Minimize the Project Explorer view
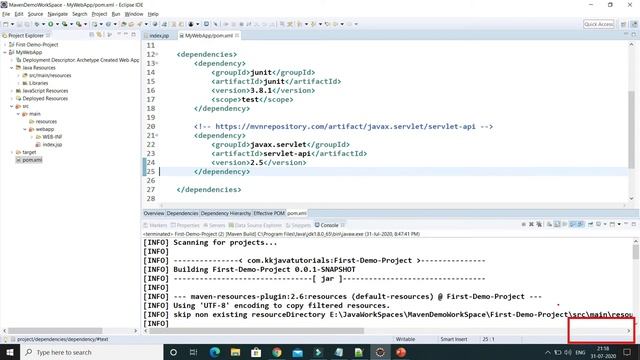The image size is (640, 360). pyautogui.click(x=126, y=35)
